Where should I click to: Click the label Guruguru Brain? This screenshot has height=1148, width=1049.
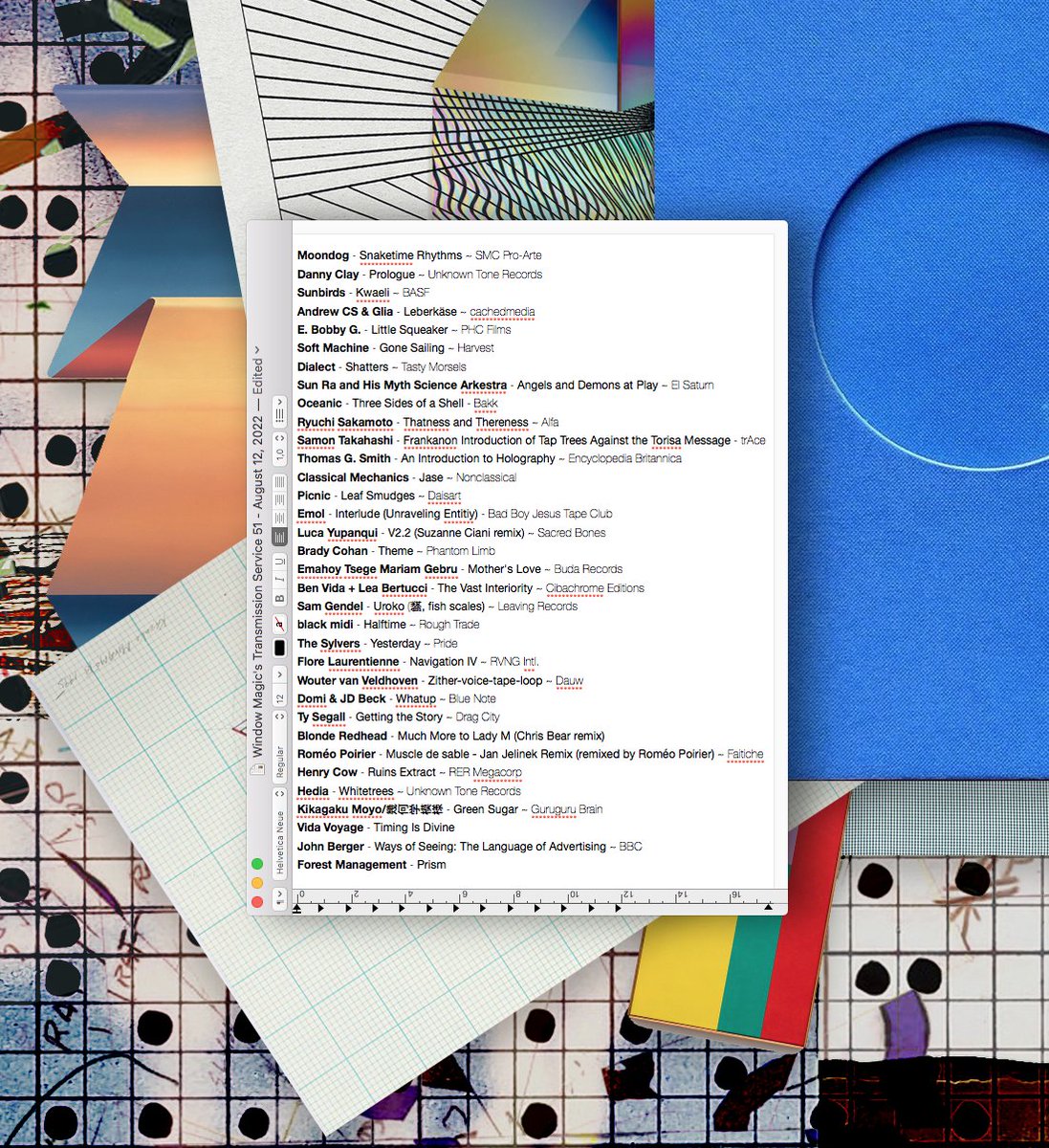pos(566,810)
